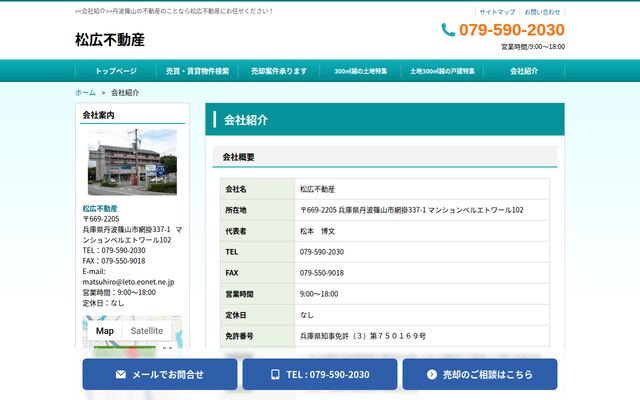This screenshot has width=640, height=400.
Task: Click the TEL : 079-590-2030 blue button
Action: [320, 374]
